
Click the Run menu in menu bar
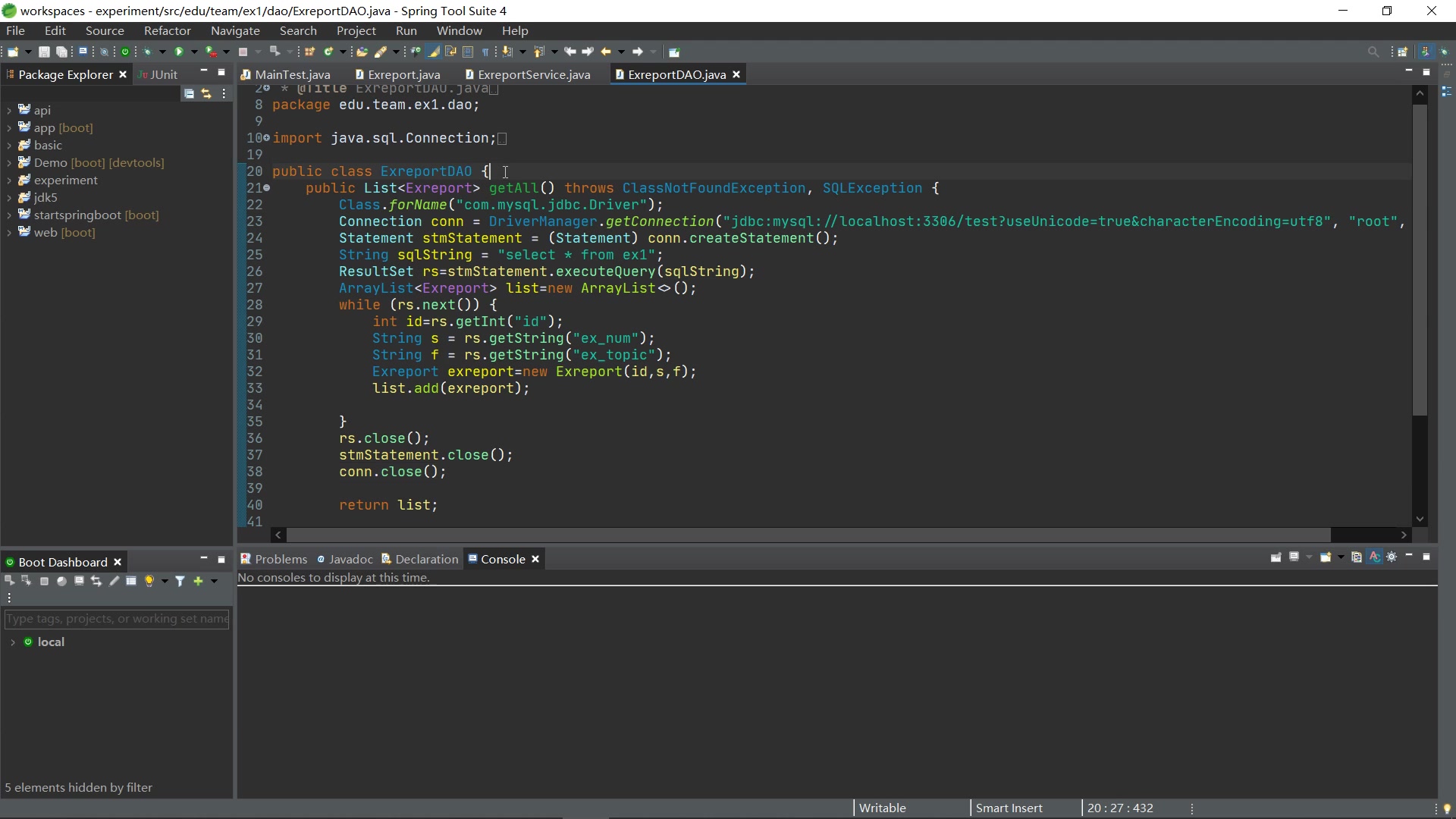[405, 30]
